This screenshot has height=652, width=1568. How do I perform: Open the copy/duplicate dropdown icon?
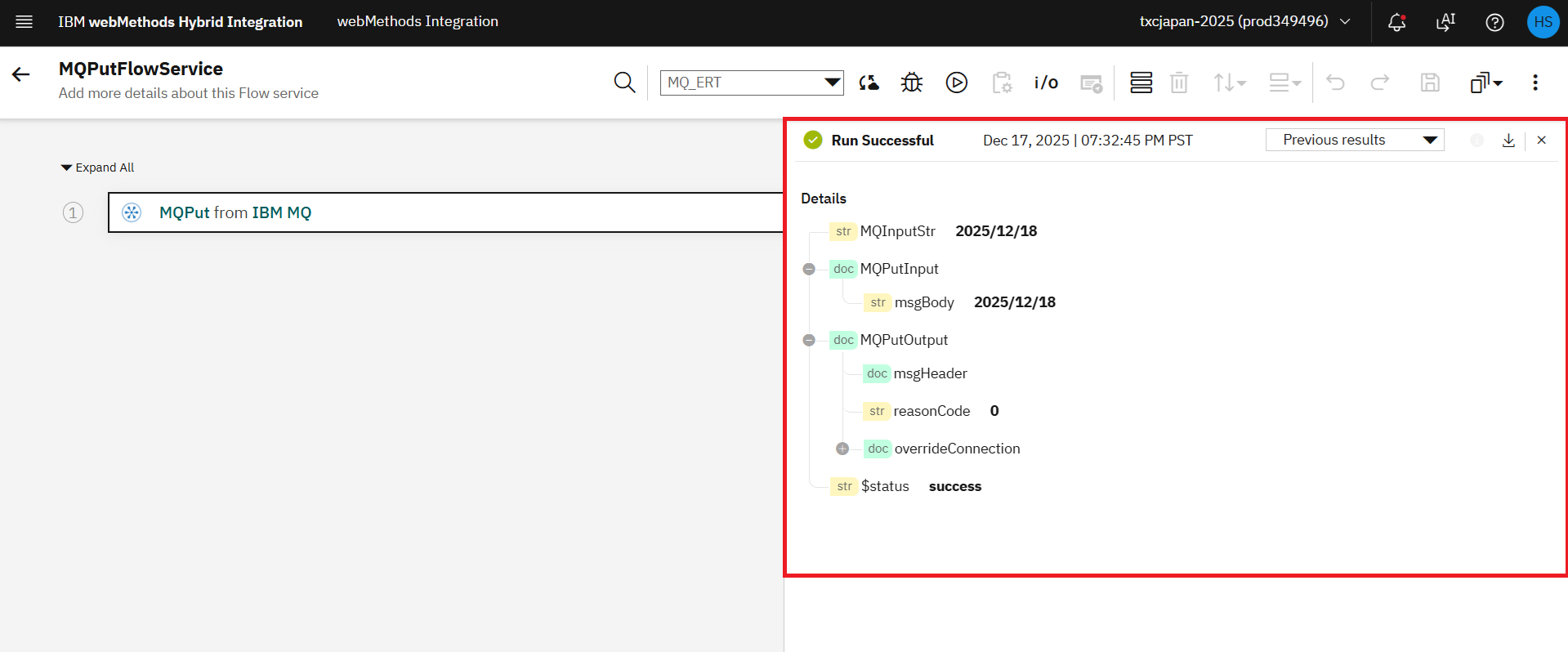[x=1486, y=83]
